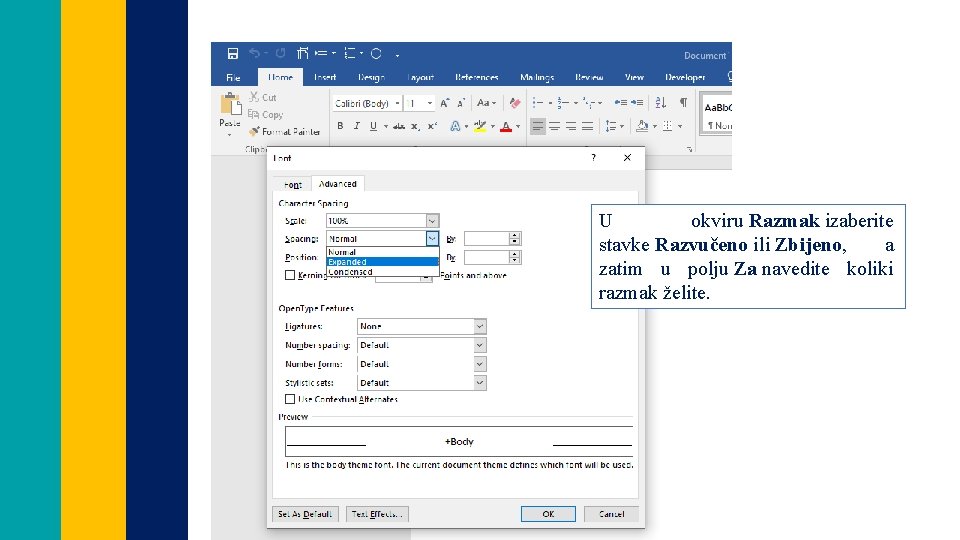960x540 pixels.
Task: Center text in the ribbon
Action: tap(555, 126)
